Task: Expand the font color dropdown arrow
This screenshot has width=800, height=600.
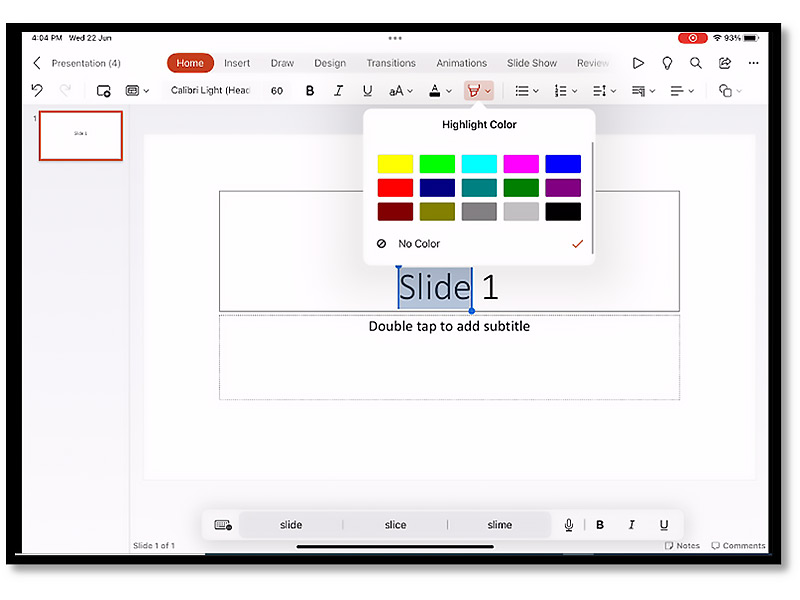Action: coord(449,91)
